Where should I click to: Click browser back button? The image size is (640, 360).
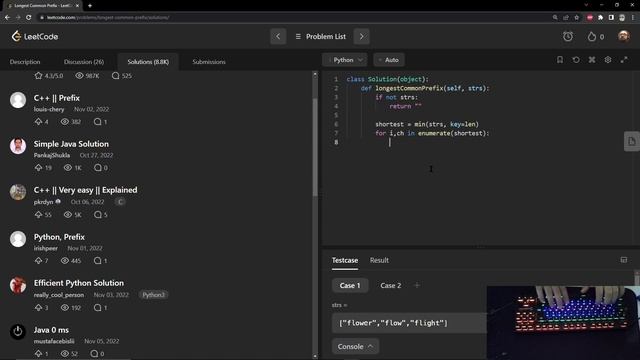[7, 18]
